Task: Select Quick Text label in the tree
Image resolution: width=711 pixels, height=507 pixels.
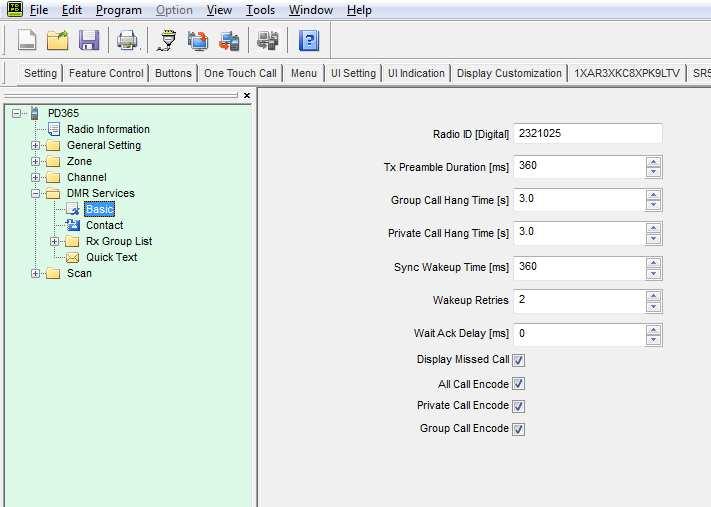Action: point(112,257)
